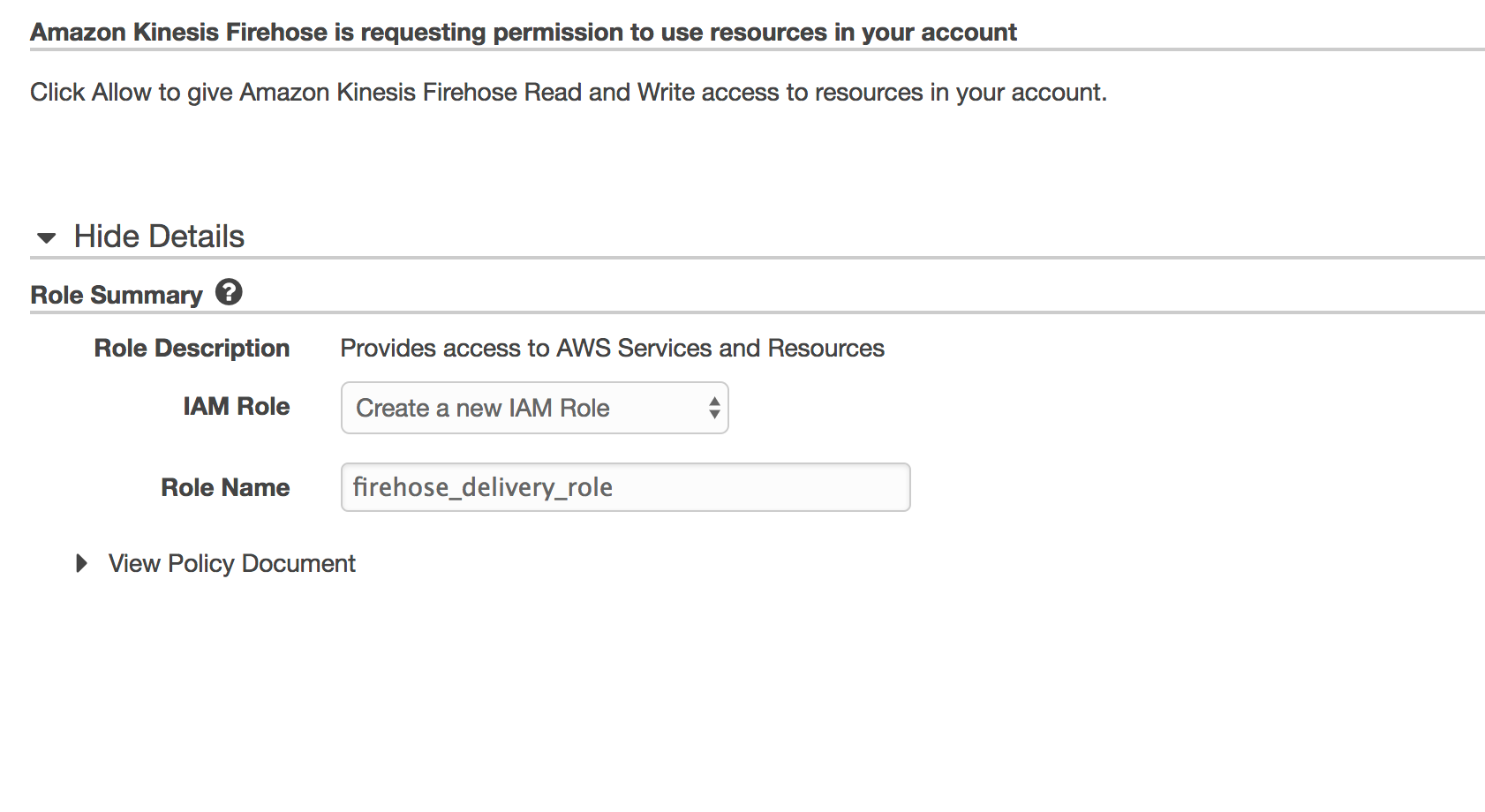
Task: Click the Role Summary section header
Action: [x=115, y=294]
